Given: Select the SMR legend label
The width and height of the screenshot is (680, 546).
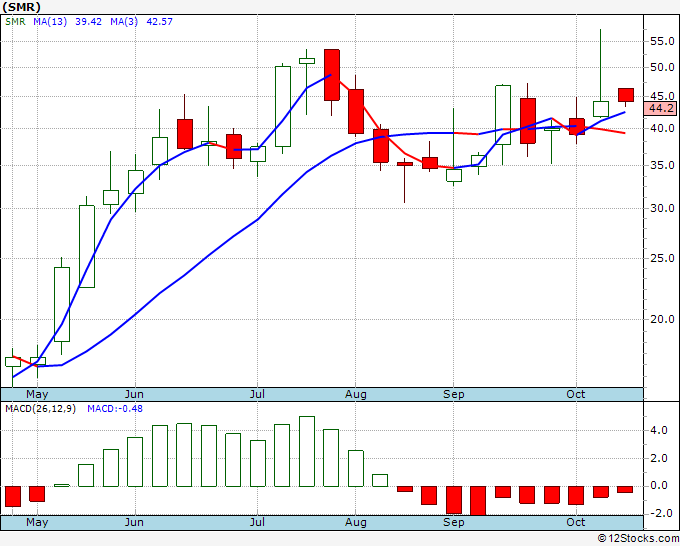Looking at the screenshot, I should click(15, 22).
